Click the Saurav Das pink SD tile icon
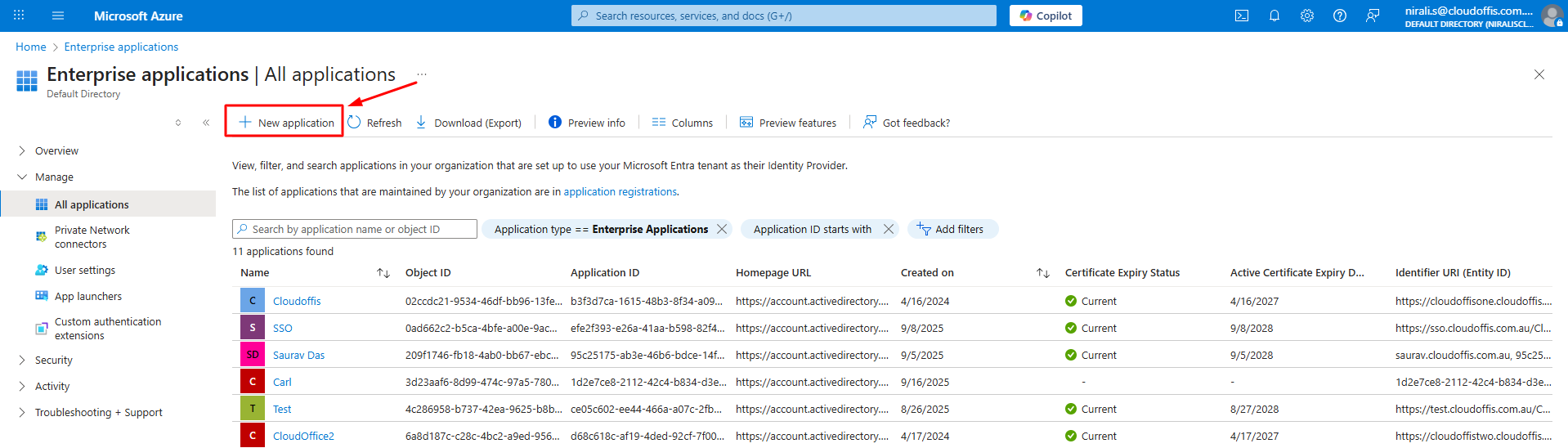 click(253, 354)
